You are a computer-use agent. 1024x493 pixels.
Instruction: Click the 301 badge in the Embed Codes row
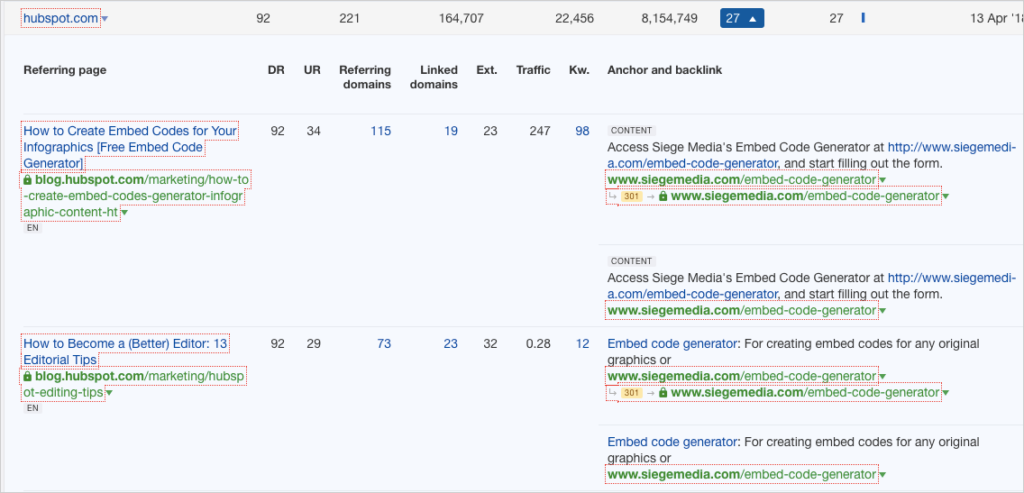click(x=632, y=196)
